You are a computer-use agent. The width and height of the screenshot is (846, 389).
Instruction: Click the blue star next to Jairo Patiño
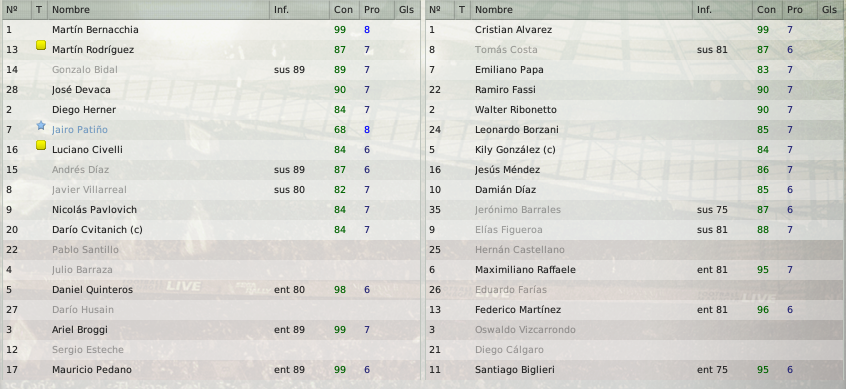pyautogui.click(x=41, y=126)
